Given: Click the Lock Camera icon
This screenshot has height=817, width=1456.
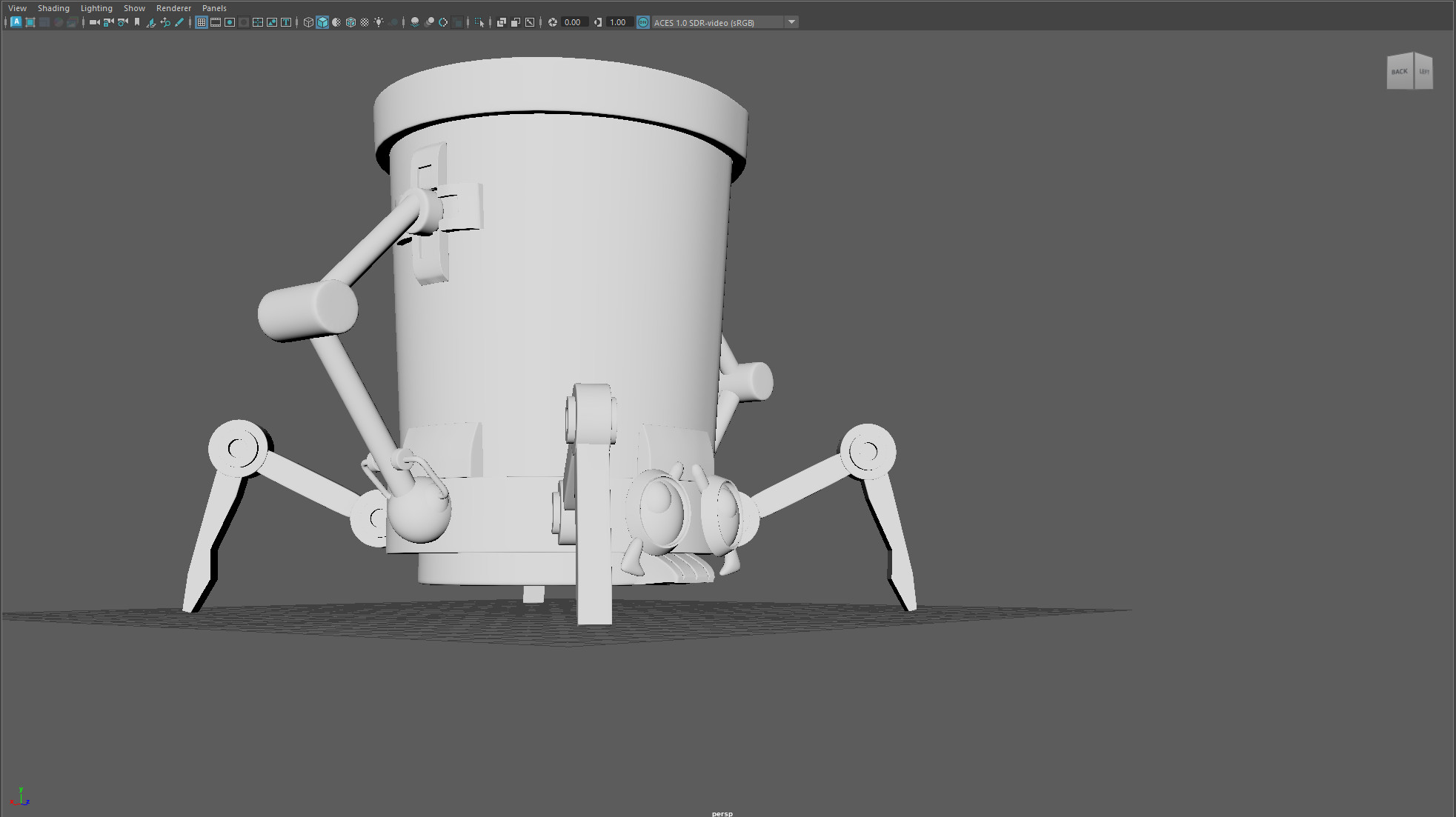Looking at the screenshot, I should click(x=108, y=22).
